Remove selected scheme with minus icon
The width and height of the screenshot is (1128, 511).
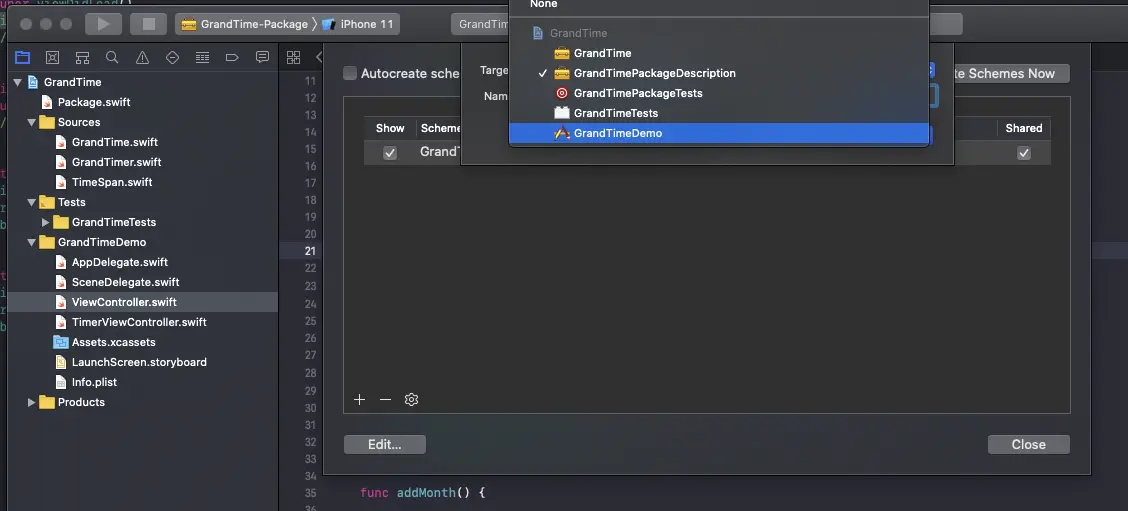click(386, 399)
